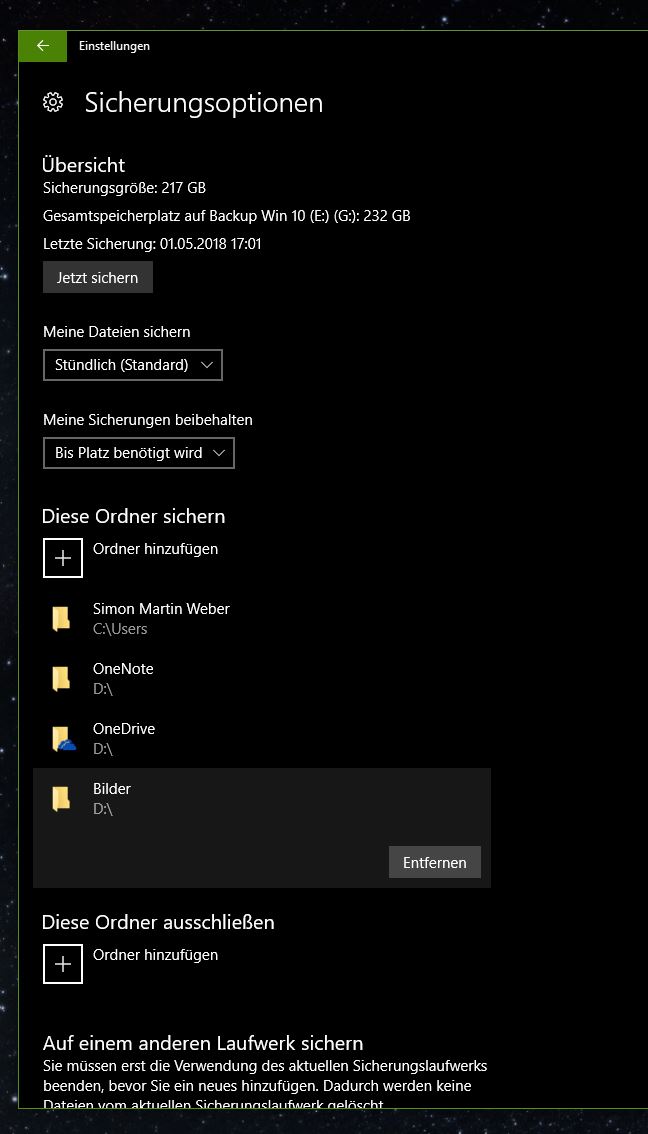Click the Meine Sicherungen beibehalten label
Screen dimensions: 648x1134
(148, 419)
